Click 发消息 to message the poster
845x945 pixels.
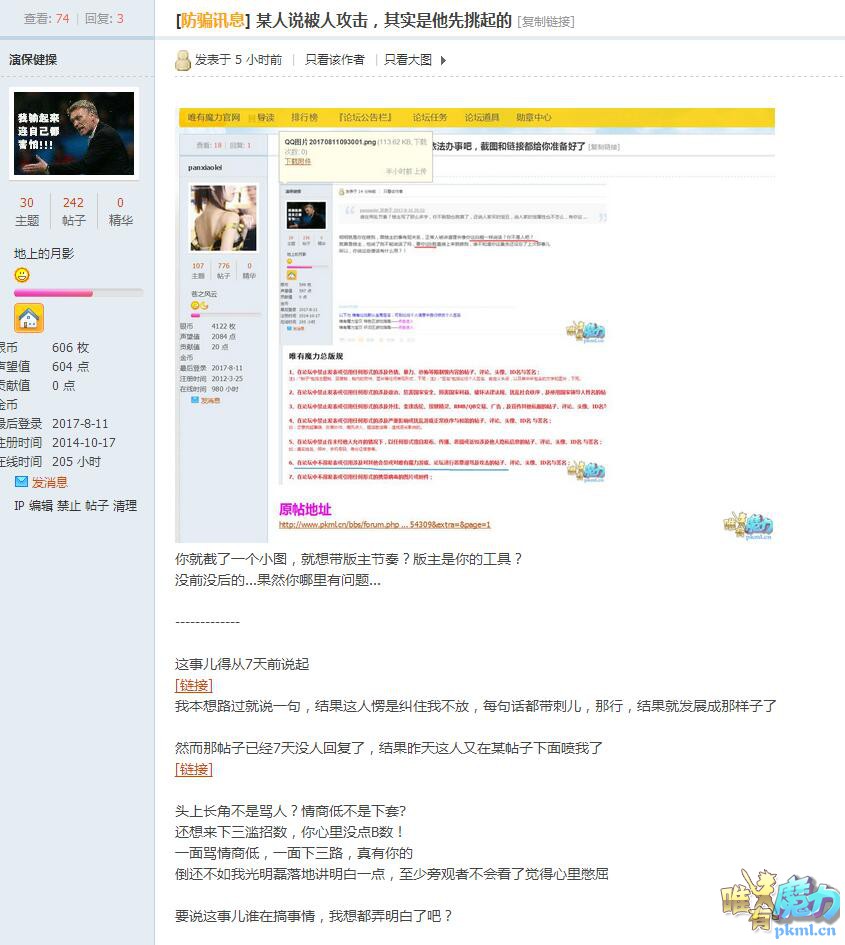49,483
